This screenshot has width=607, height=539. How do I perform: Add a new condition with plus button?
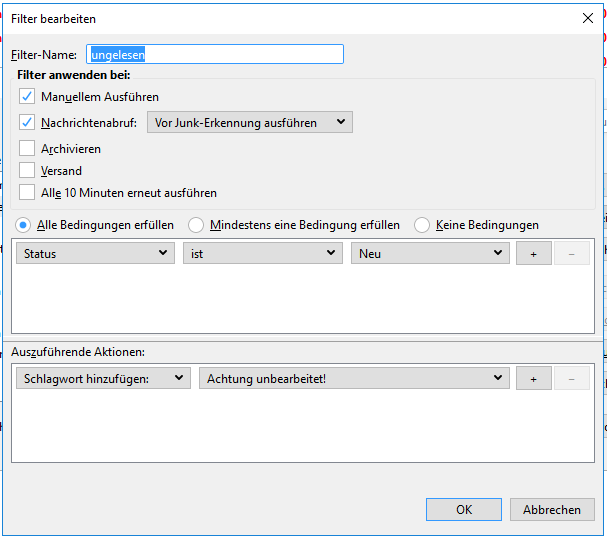pyautogui.click(x=533, y=254)
